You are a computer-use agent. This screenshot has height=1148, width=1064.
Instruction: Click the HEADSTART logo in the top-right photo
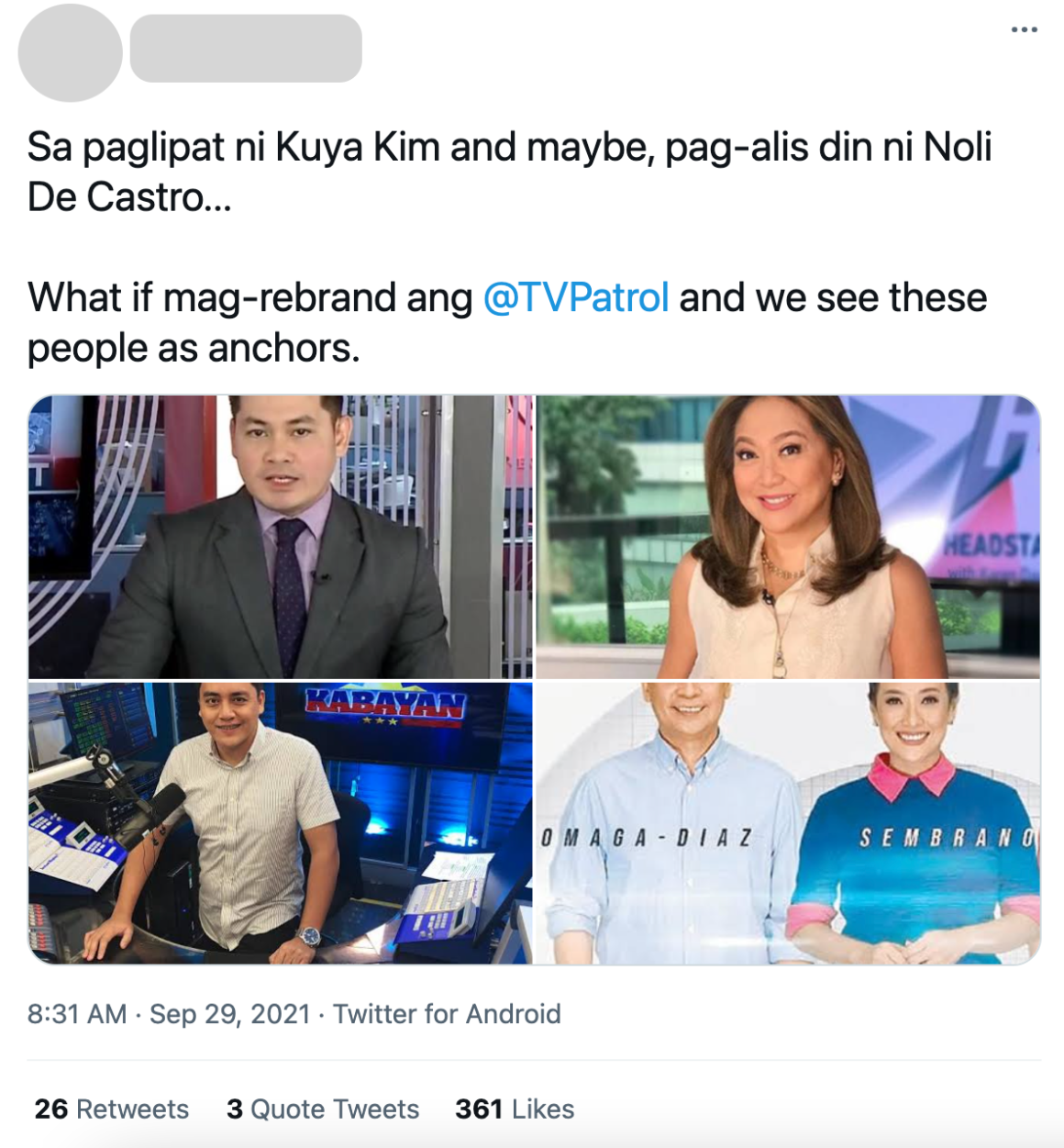[x=992, y=544]
